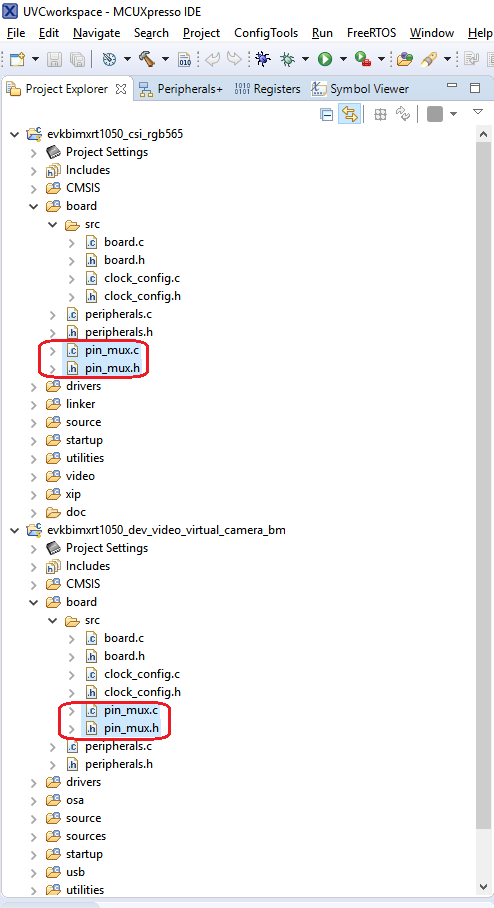Click the scrollbar up arrow in Project Explorer

[x=484, y=135]
